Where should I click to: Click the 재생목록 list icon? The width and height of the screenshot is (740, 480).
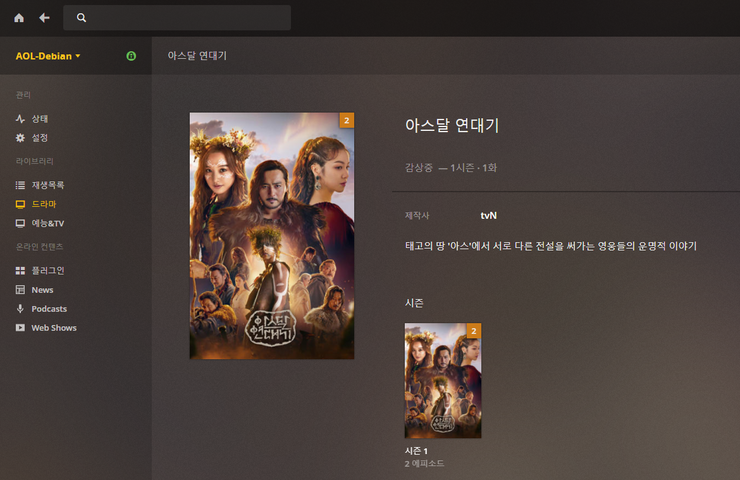(x=20, y=185)
